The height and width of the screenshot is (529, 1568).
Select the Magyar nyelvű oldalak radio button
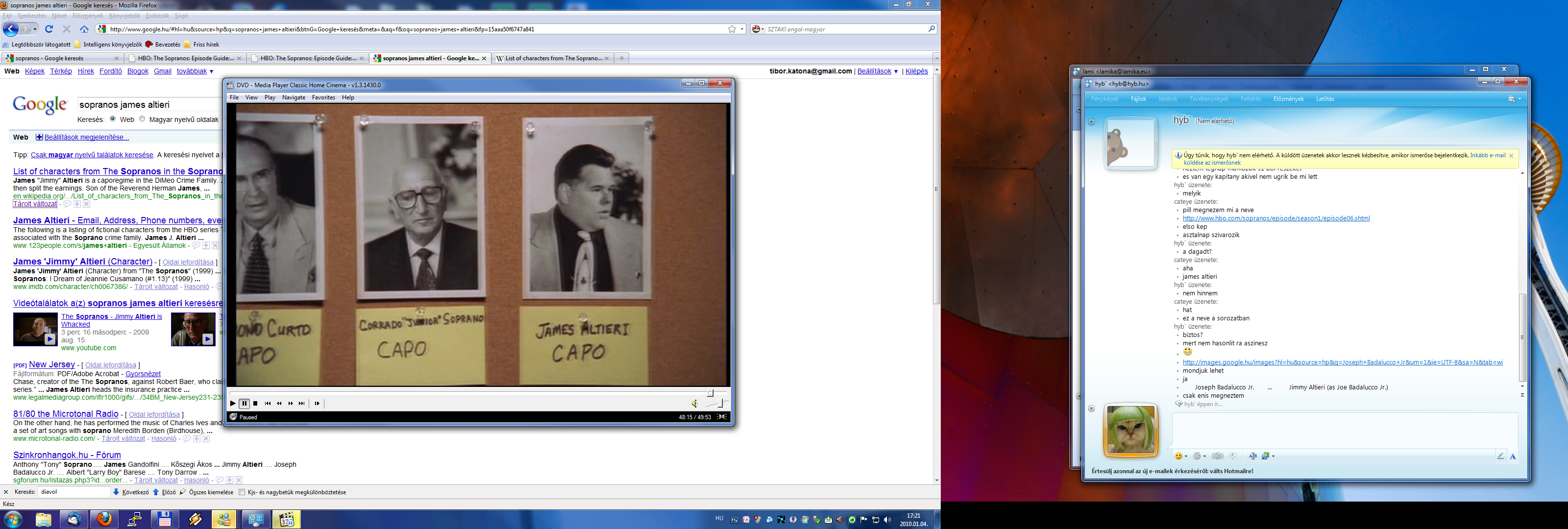(x=143, y=120)
